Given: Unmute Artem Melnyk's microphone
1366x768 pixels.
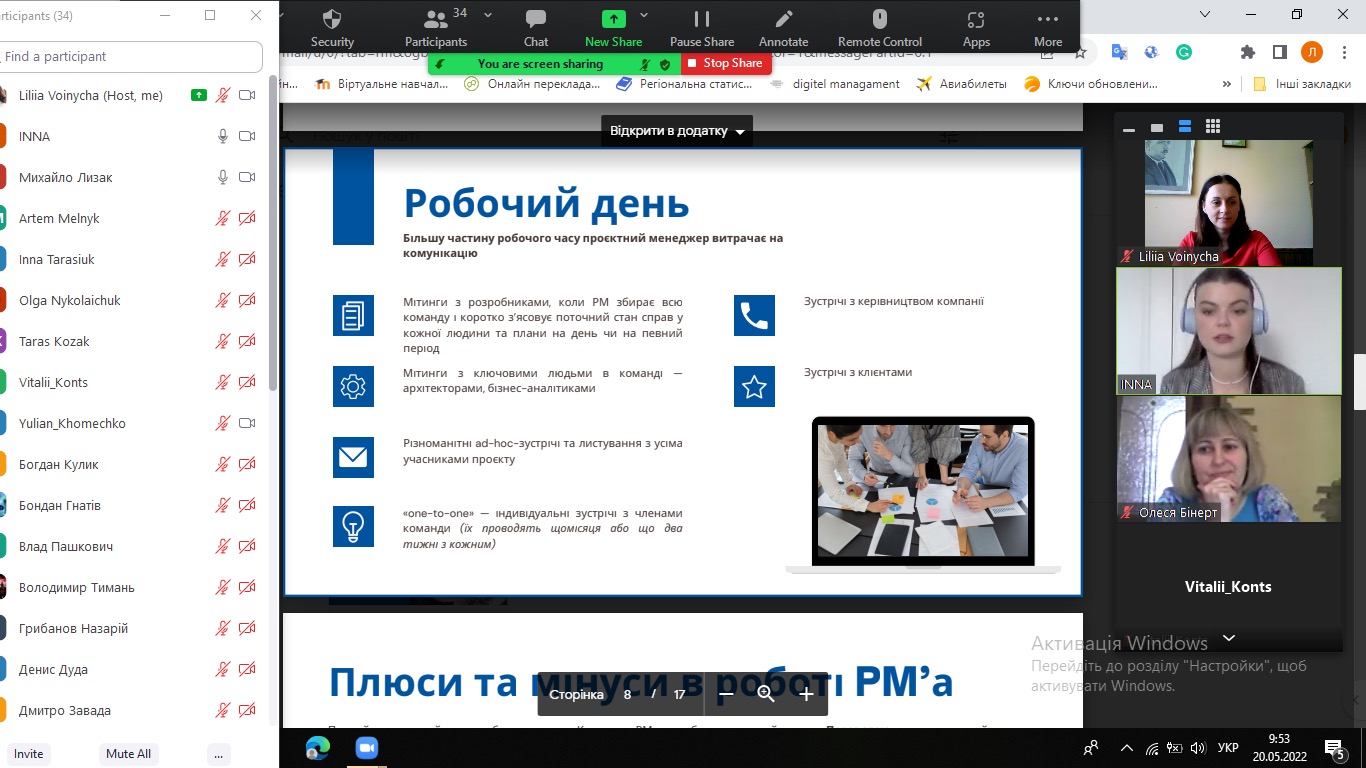Looking at the screenshot, I should point(223,218).
